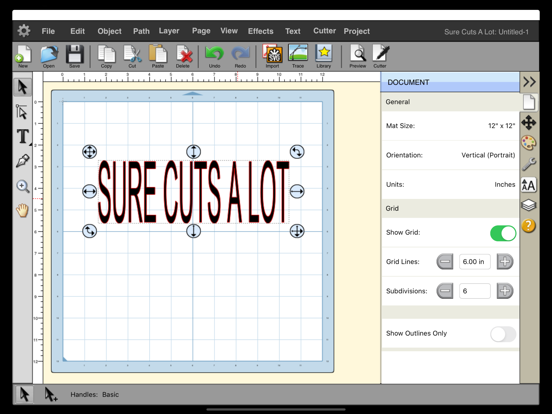Image resolution: width=552 pixels, height=414 pixels.
Task: Increase Subdivisions count
Action: pos(505,291)
